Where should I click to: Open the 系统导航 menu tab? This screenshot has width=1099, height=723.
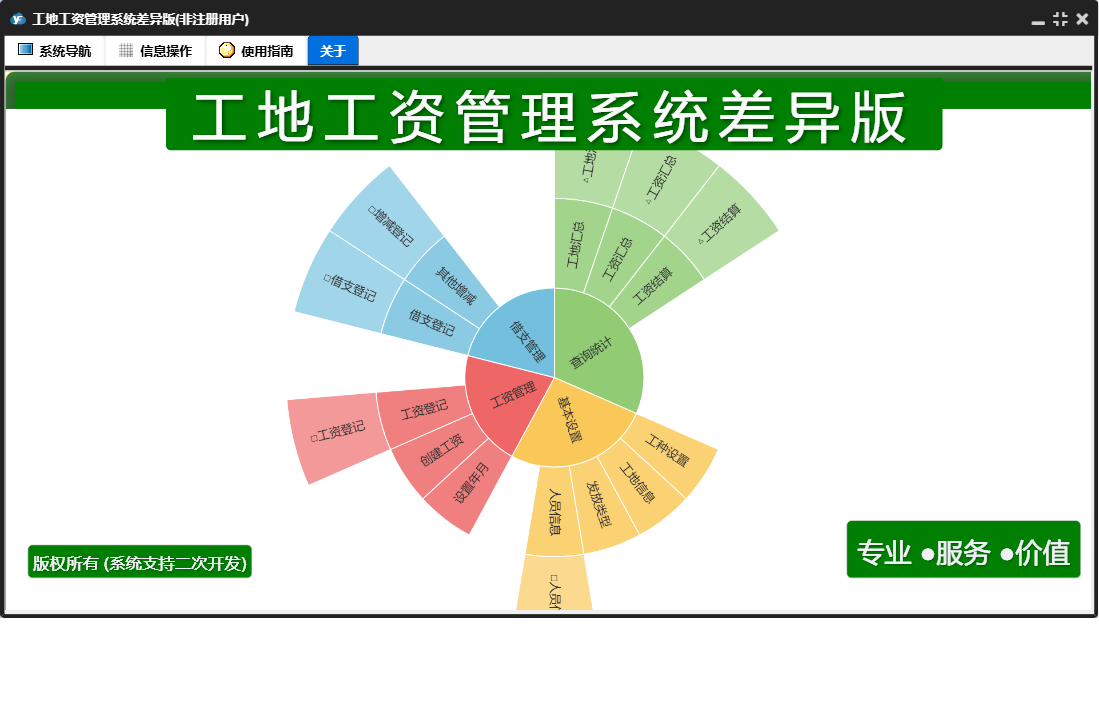(x=55, y=50)
